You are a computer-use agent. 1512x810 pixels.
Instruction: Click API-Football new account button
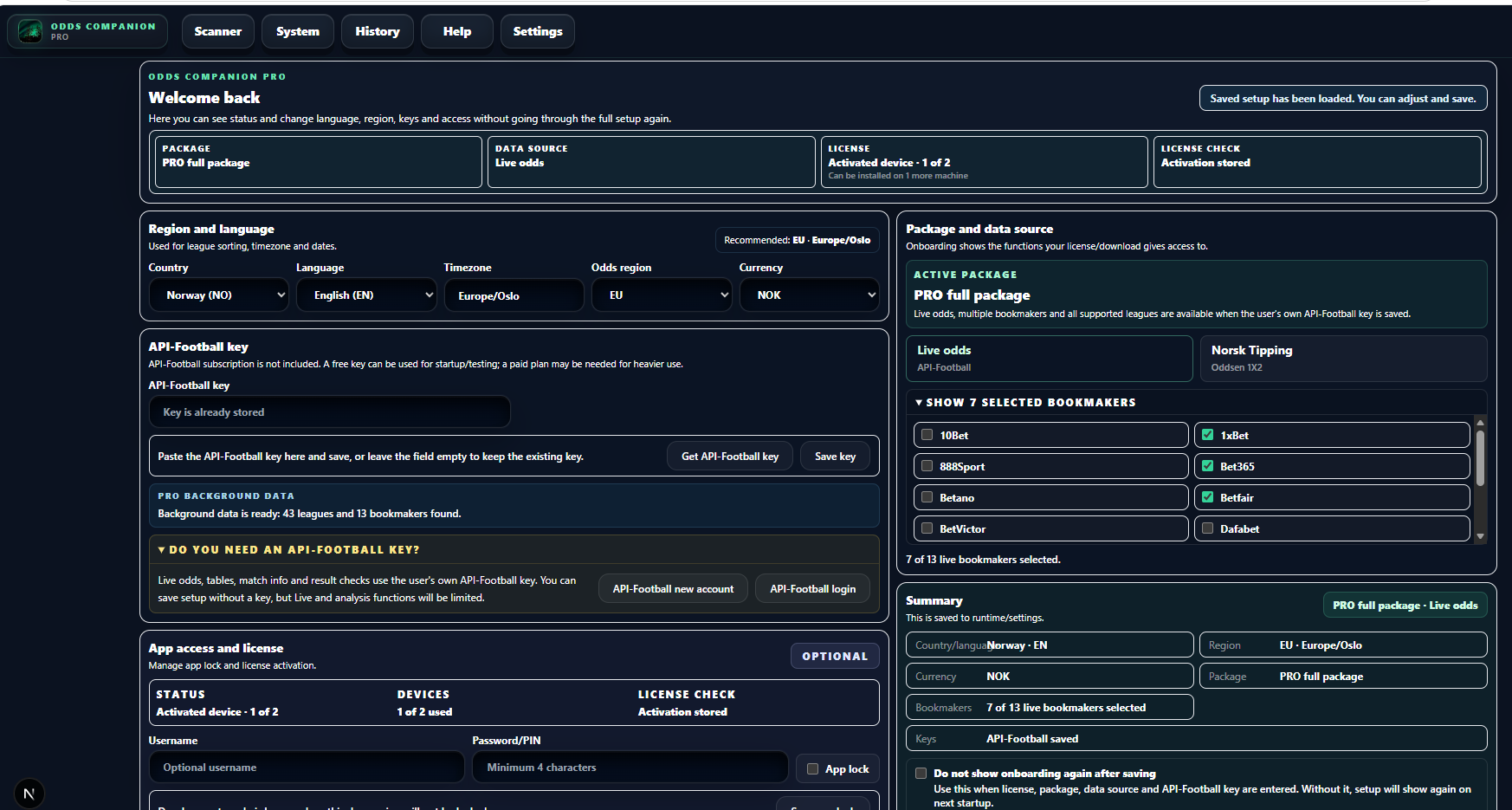point(673,589)
